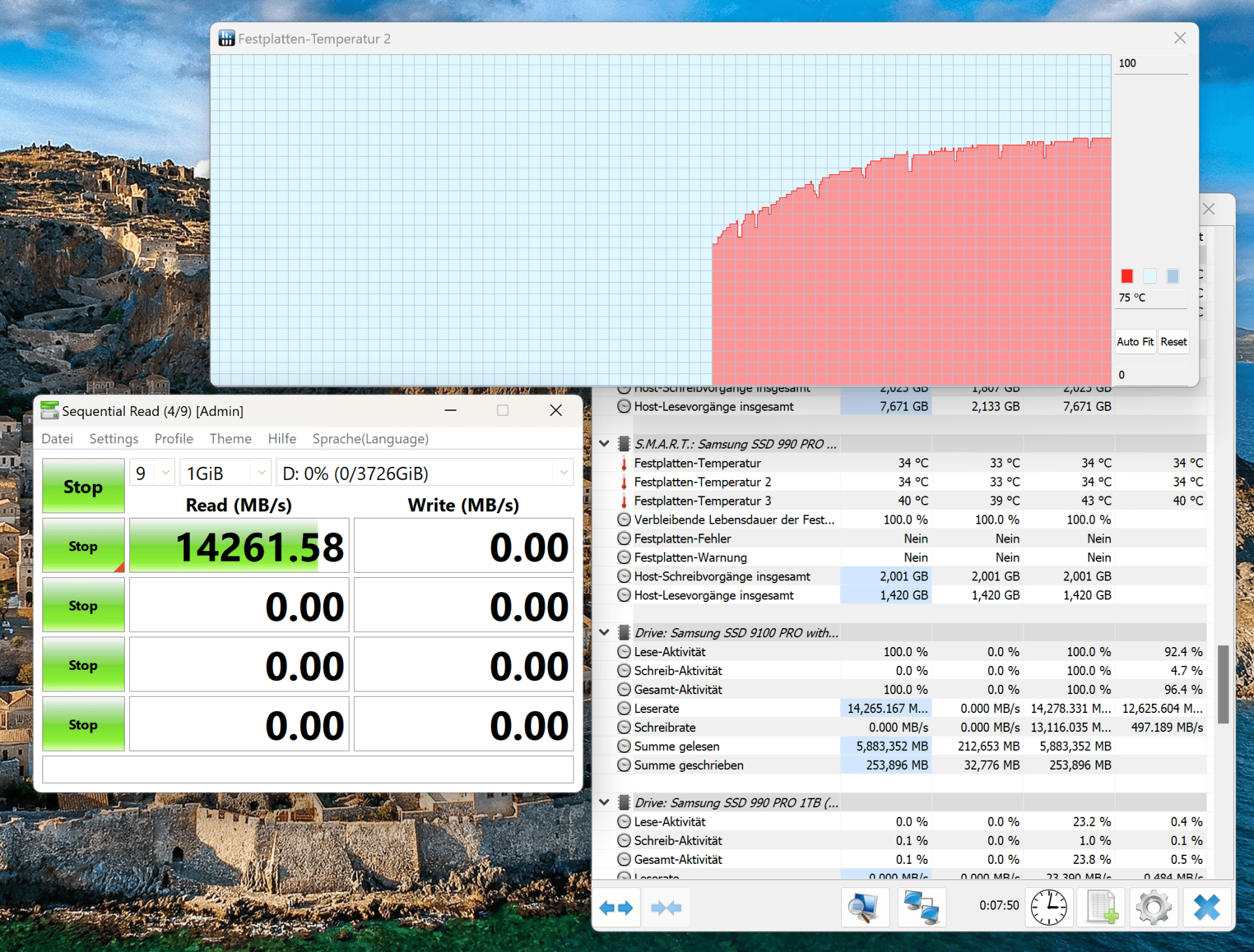1254x952 pixels.
Task: Click the second row Stop button in benchmark
Action: (x=84, y=605)
